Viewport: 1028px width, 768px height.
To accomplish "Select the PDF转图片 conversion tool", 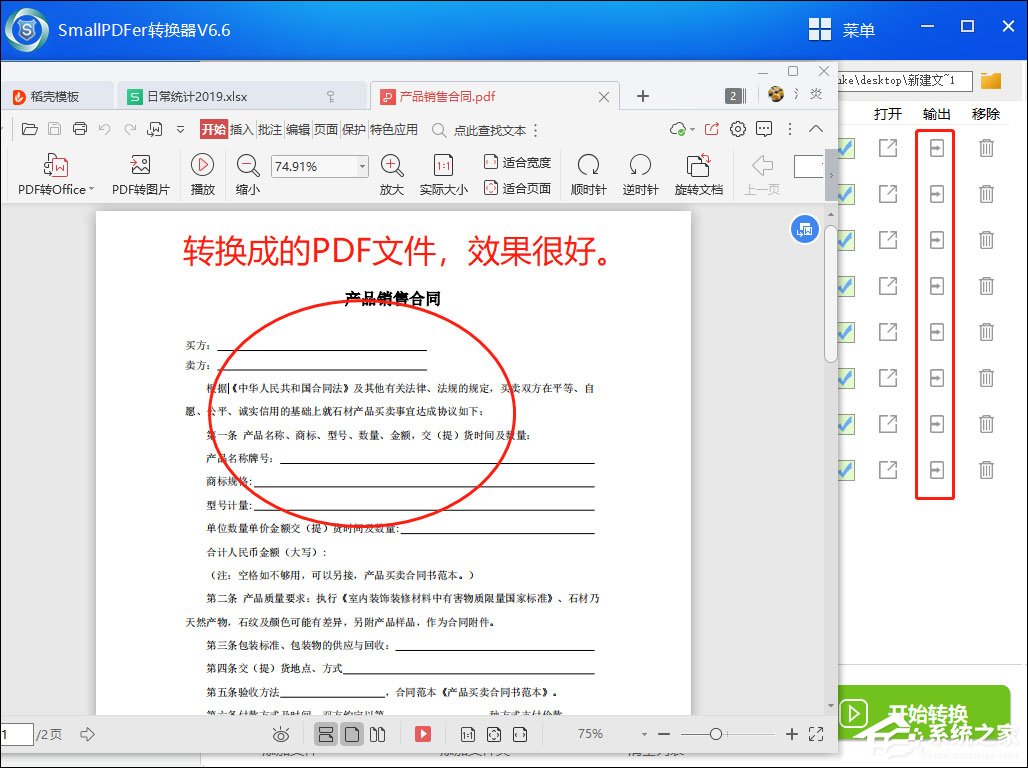I will (142, 167).
